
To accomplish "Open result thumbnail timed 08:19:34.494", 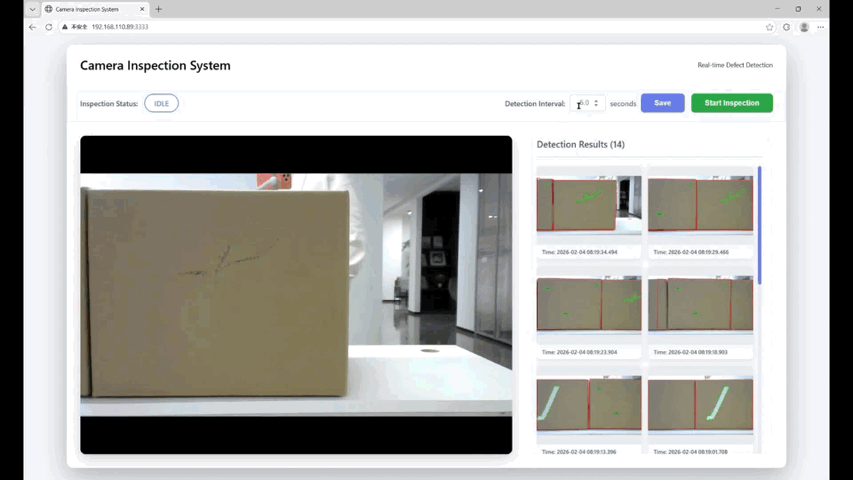I will (x=589, y=205).
